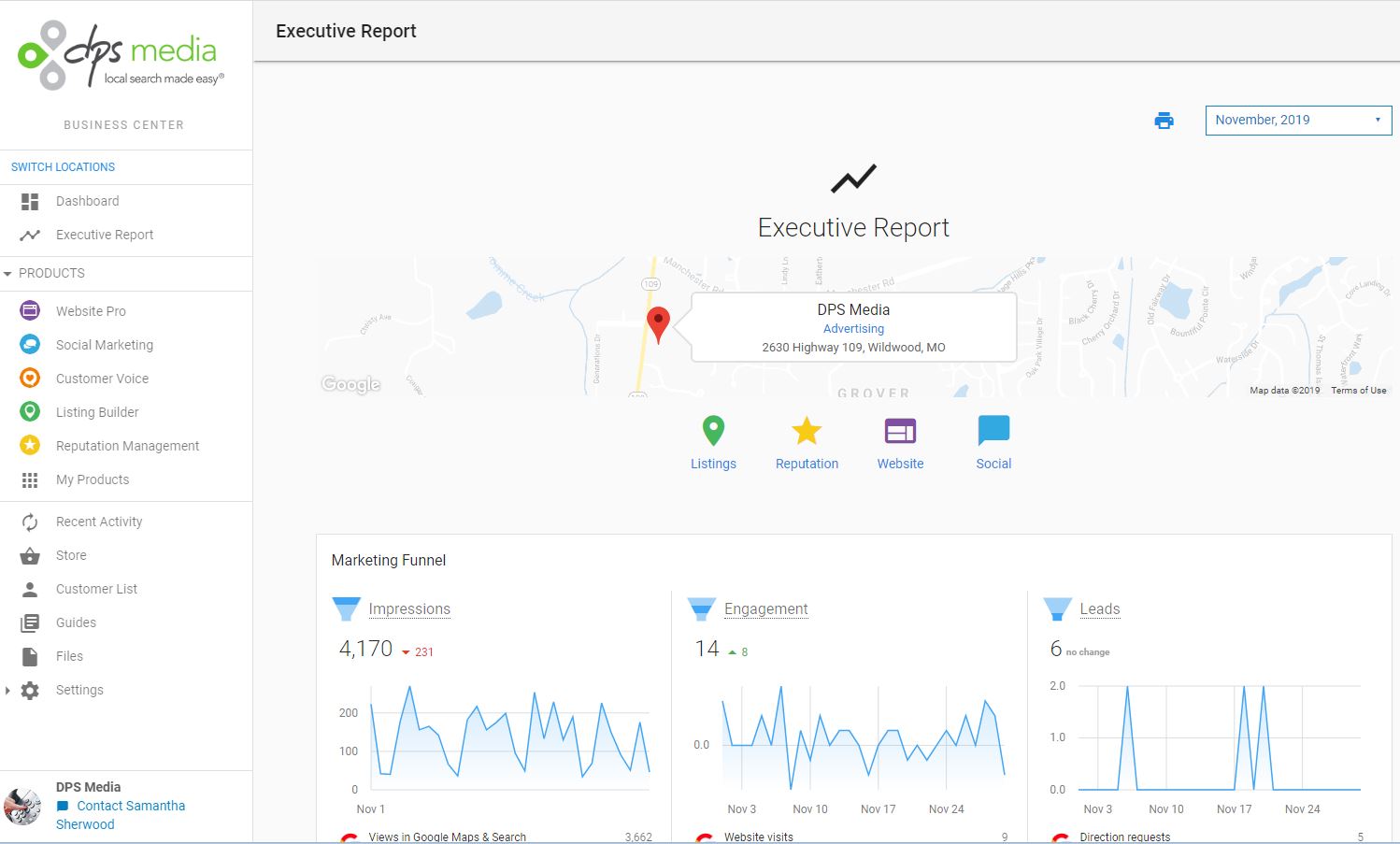
Task: Go to Dashboard in sidebar
Action: pos(87,201)
